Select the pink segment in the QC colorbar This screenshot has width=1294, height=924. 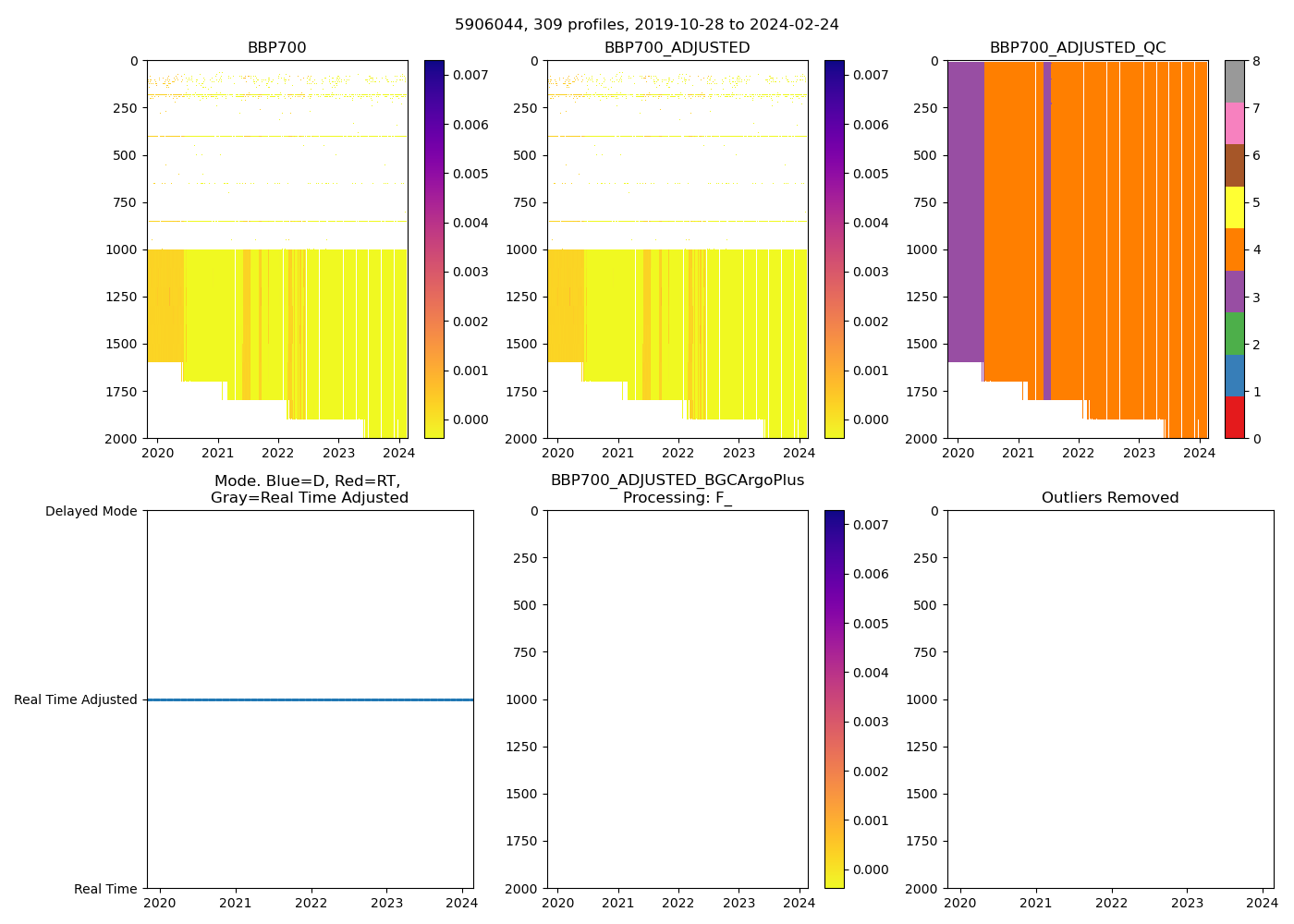click(x=1234, y=123)
